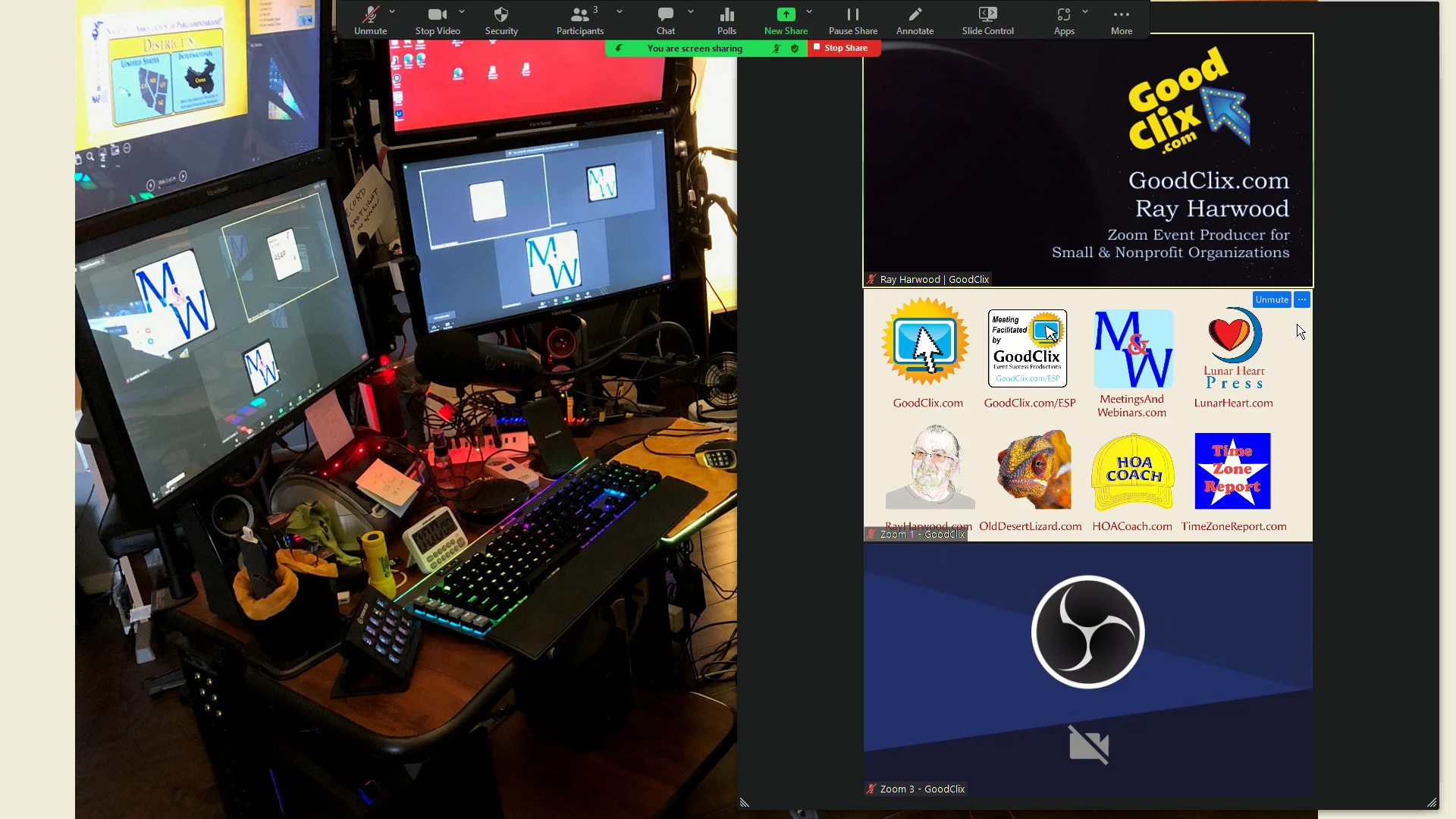The image size is (1456, 819).
Task: Expand audio options arrow beside Unmute
Action: point(392,11)
